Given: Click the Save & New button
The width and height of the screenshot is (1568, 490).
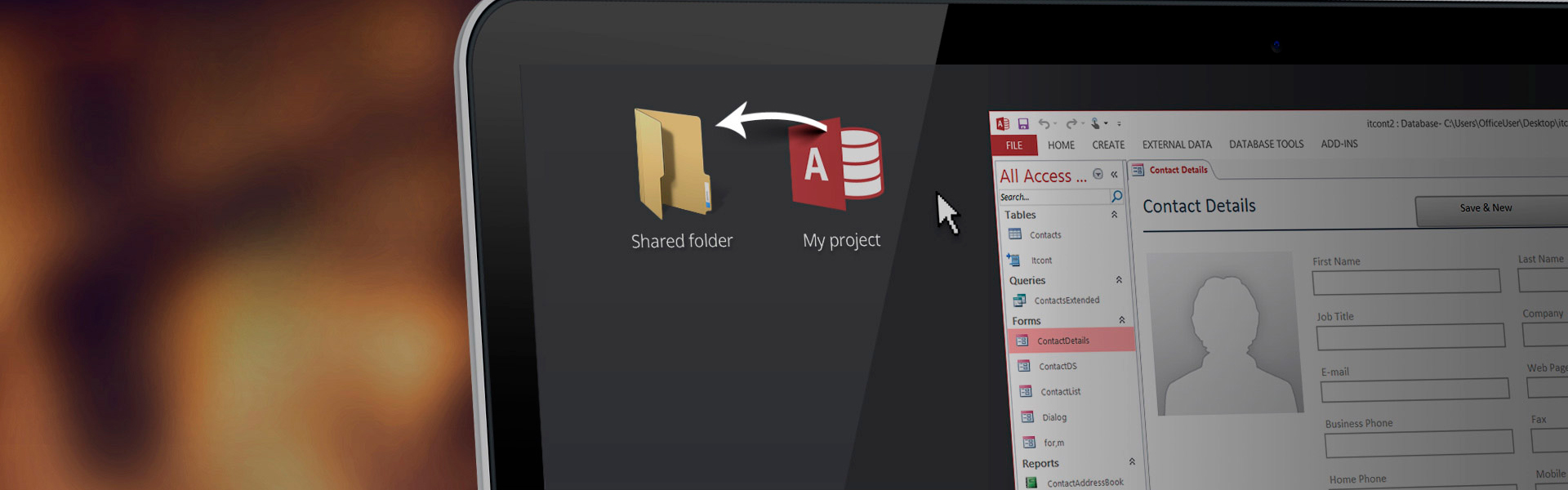Looking at the screenshot, I should pyautogui.click(x=1491, y=209).
